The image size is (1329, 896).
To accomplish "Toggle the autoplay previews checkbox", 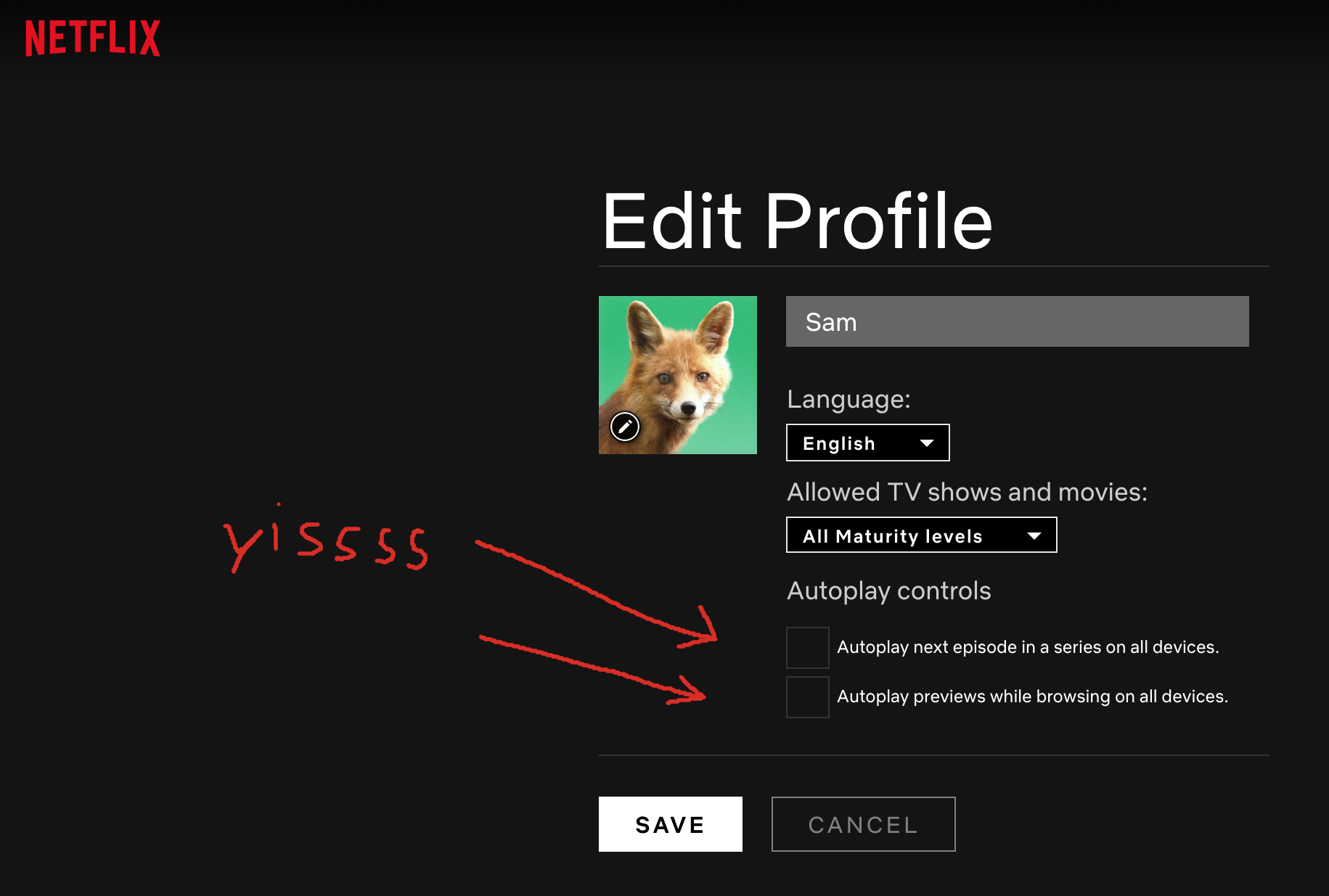I will point(808,696).
